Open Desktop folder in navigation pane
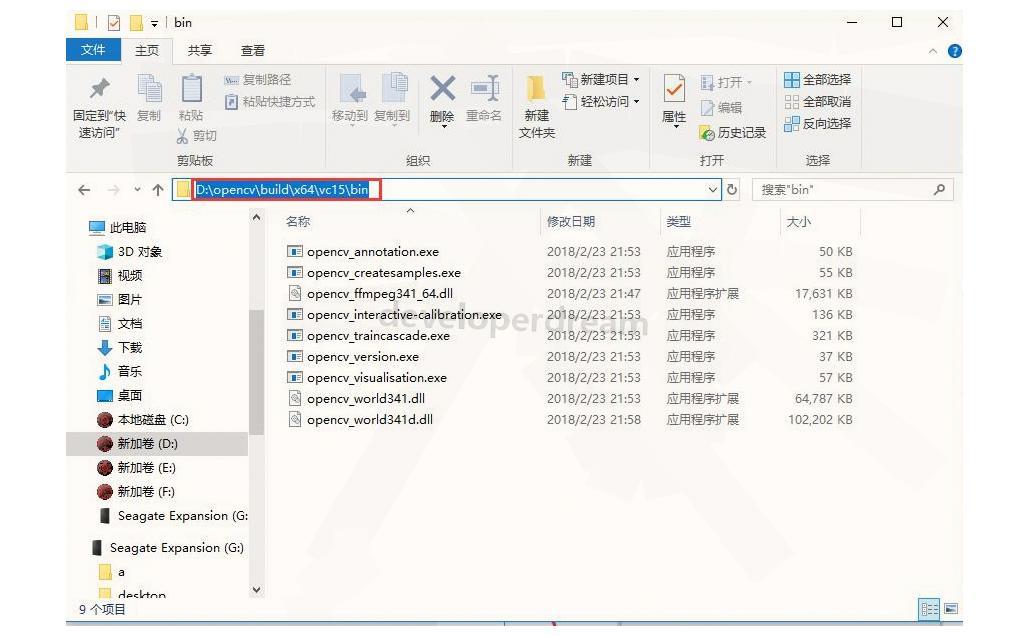Screen dimensions: 1029x636 [120, 395]
